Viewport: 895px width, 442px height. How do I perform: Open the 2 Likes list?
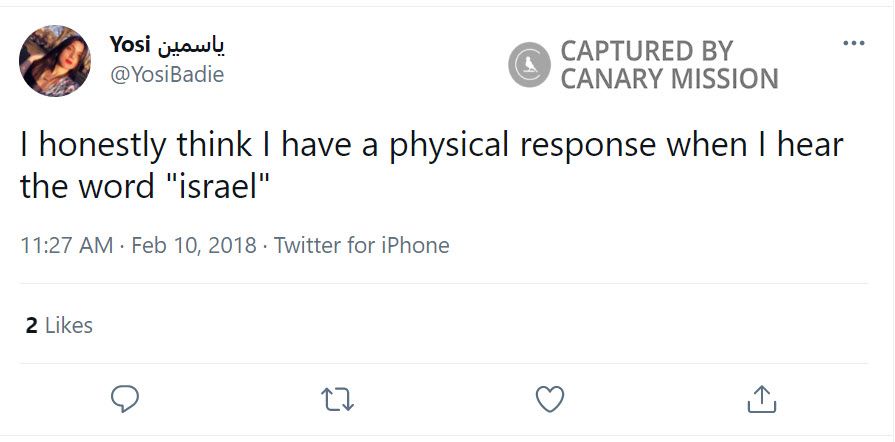[59, 325]
